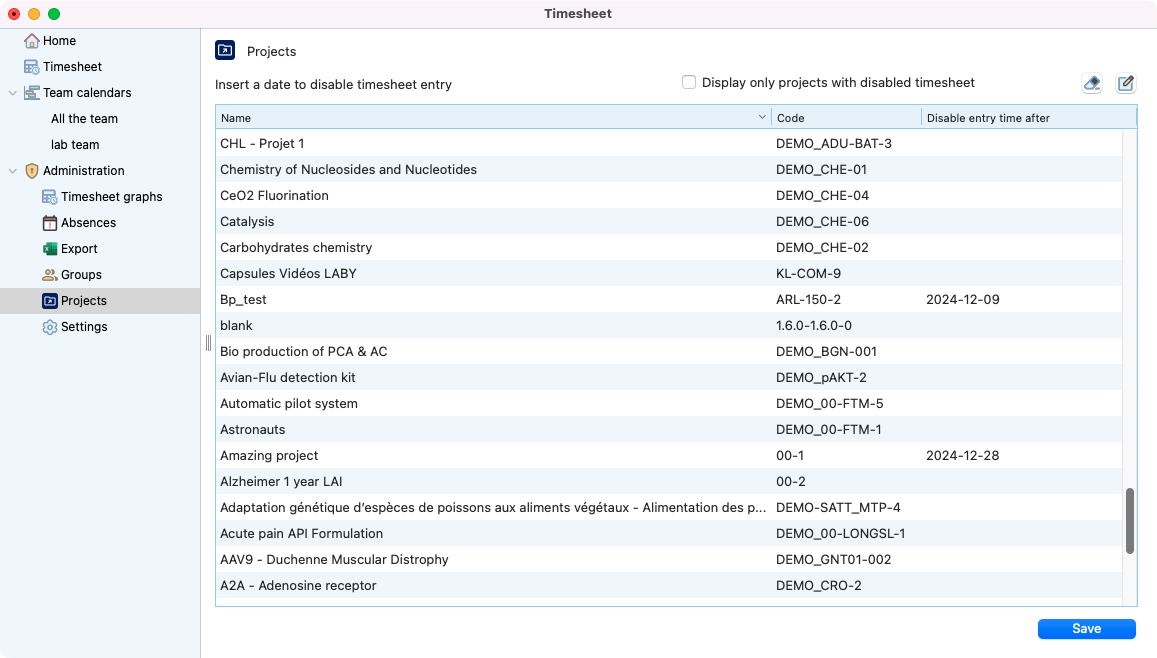This screenshot has width=1157, height=658.
Task: Click the vertical scrollbar thumb
Action: (x=1129, y=521)
